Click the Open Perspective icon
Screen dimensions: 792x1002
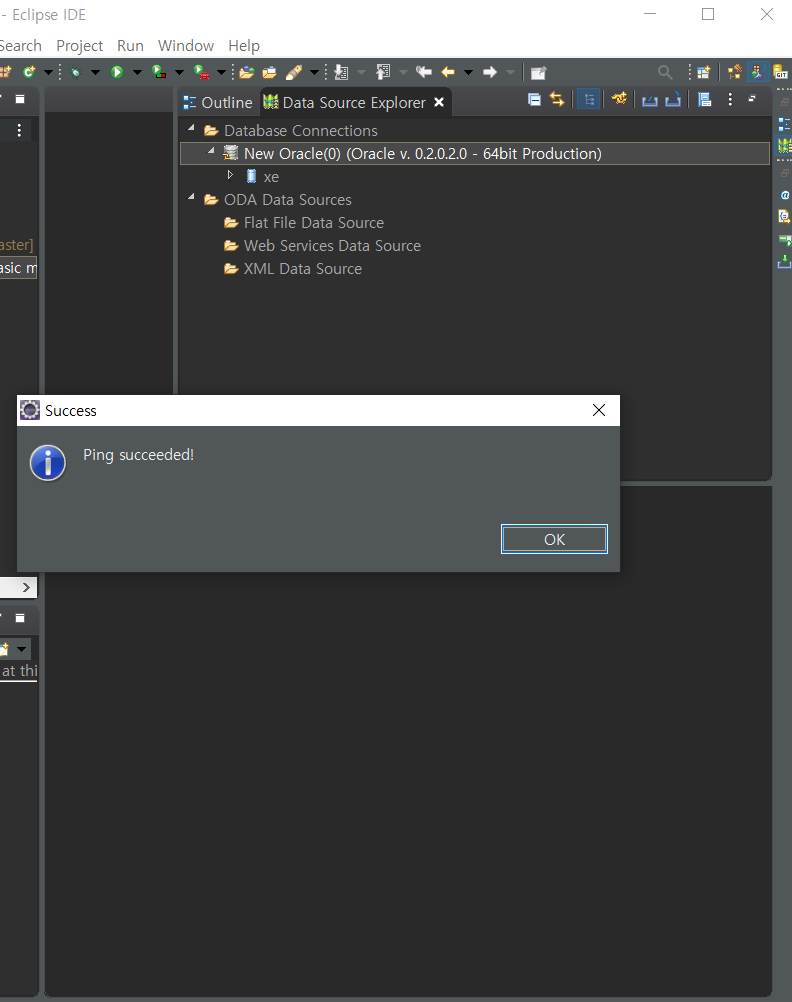[x=704, y=72]
